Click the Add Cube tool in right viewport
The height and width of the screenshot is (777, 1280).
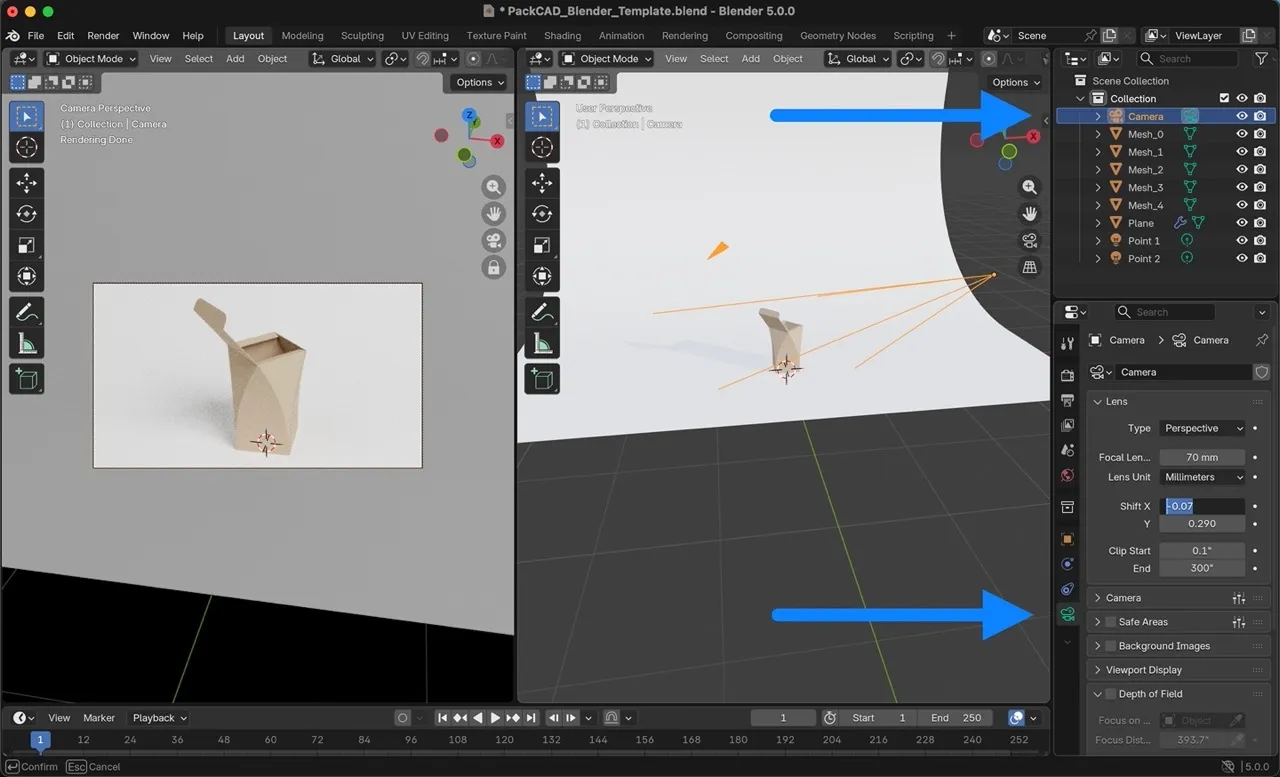[x=542, y=378]
